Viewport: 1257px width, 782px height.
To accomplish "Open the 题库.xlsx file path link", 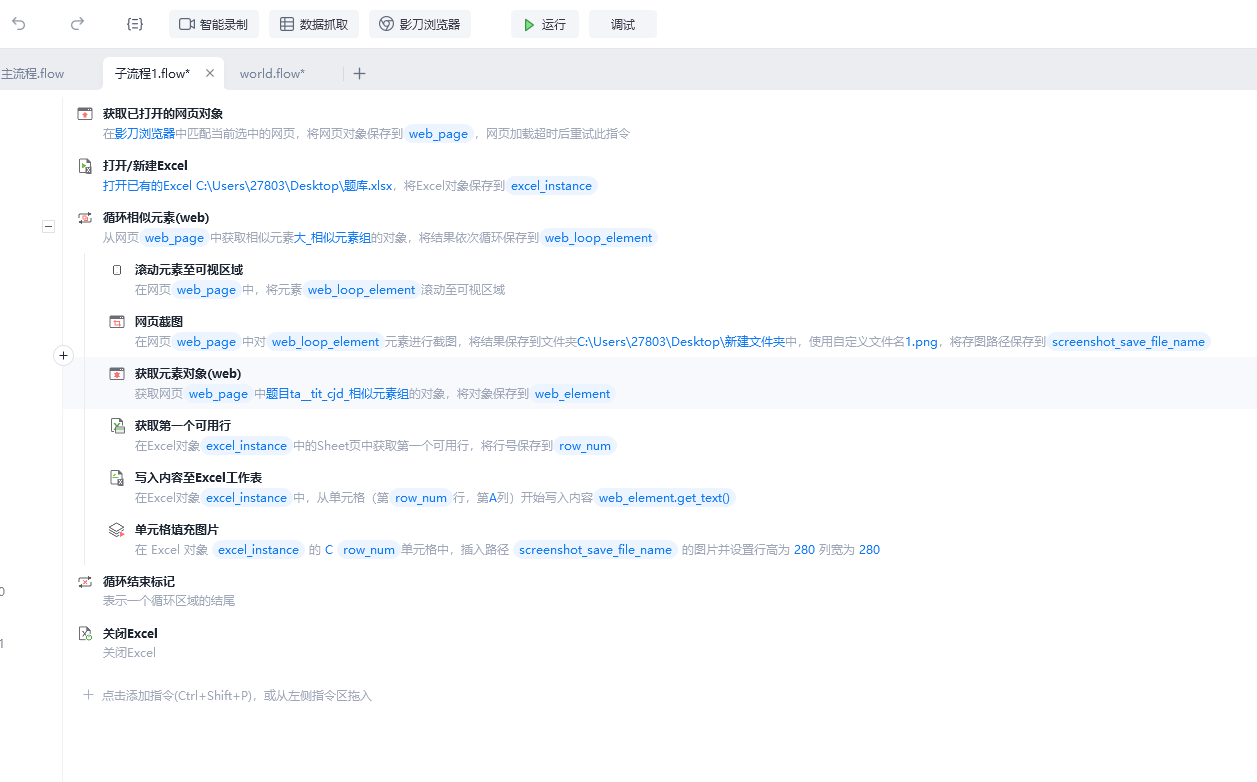I will pyautogui.click(x=294, y=185).
